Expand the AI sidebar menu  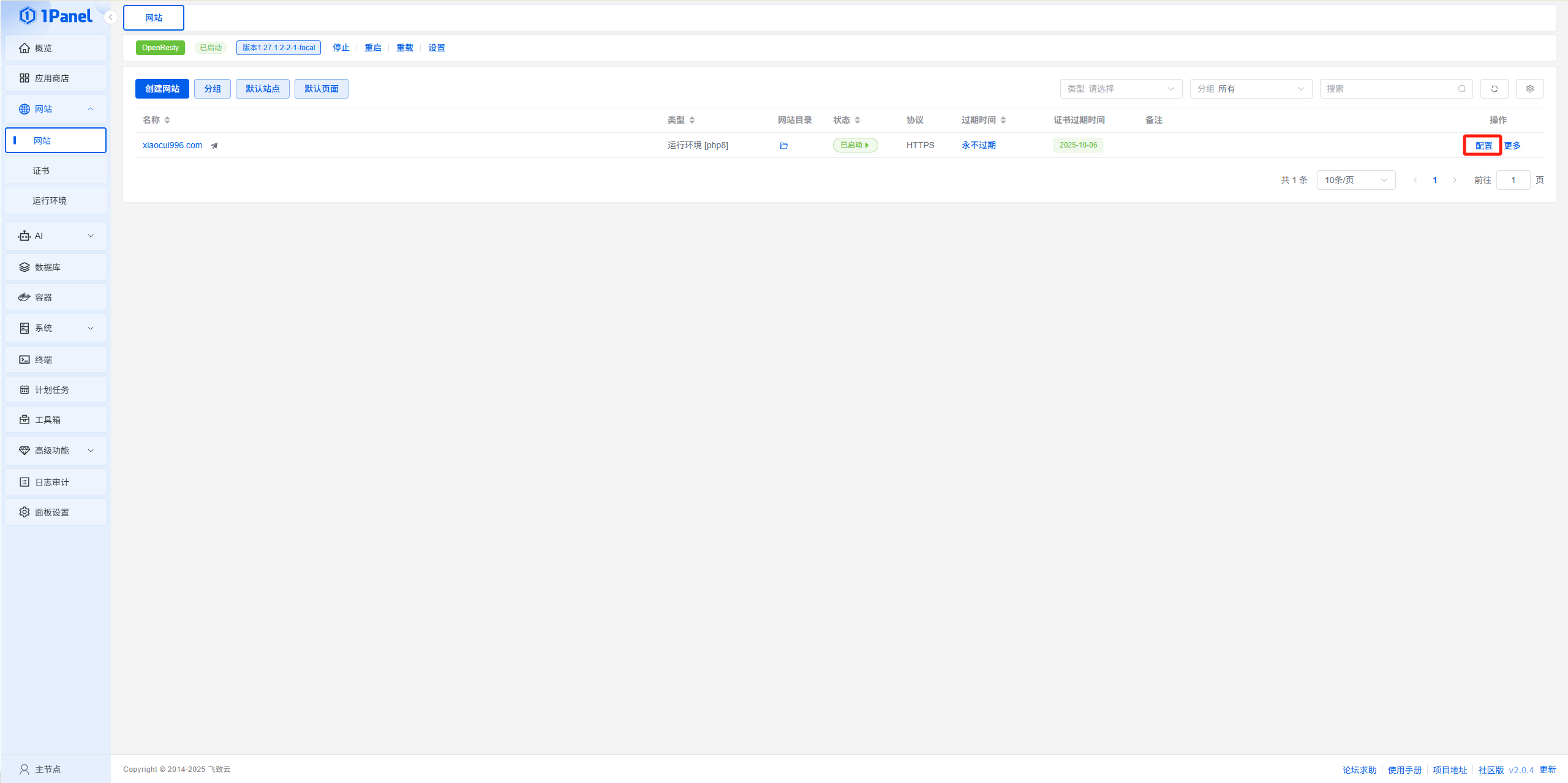click(55, 236)
